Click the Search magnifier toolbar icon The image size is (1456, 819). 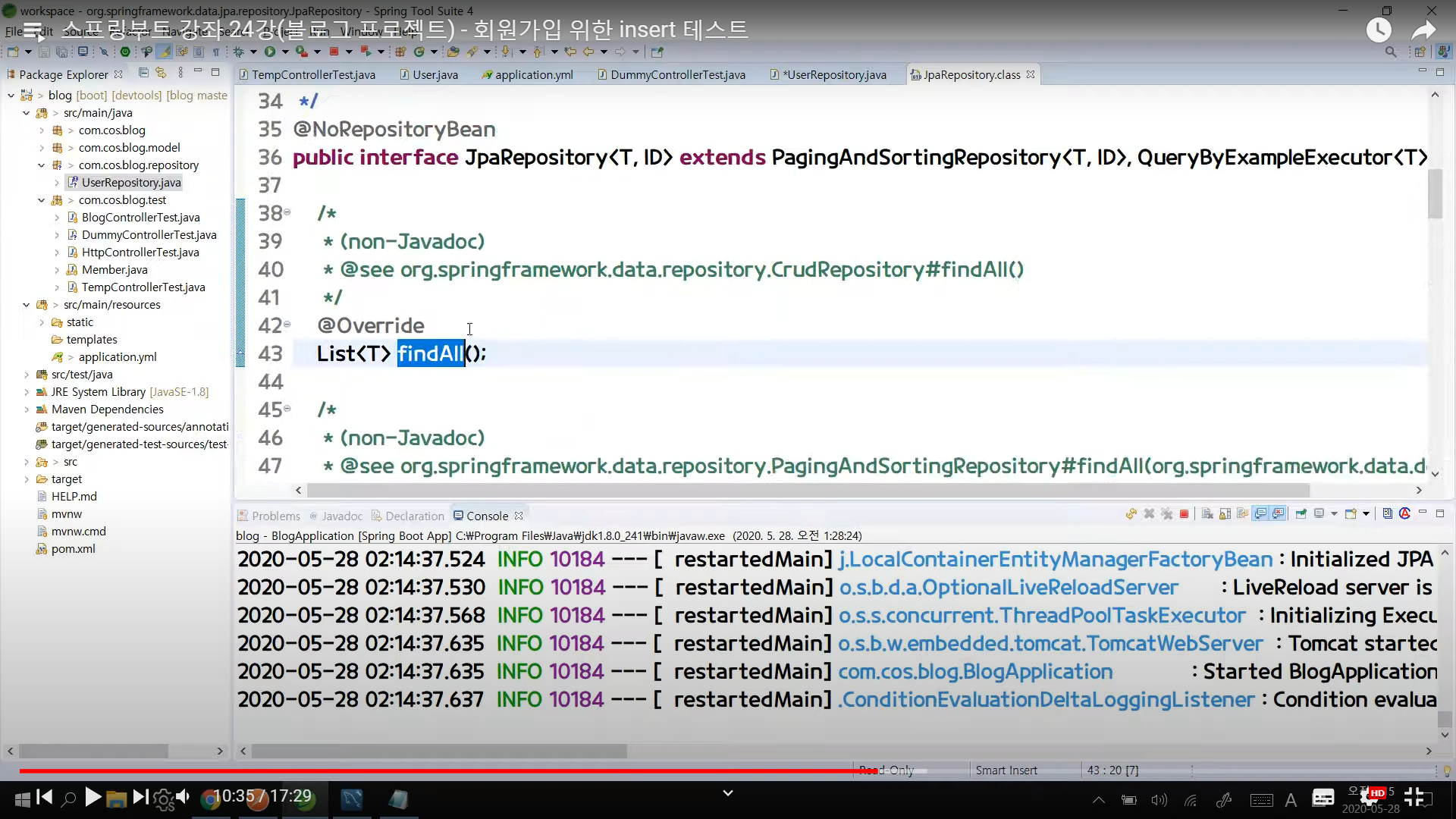(1390, 52)
